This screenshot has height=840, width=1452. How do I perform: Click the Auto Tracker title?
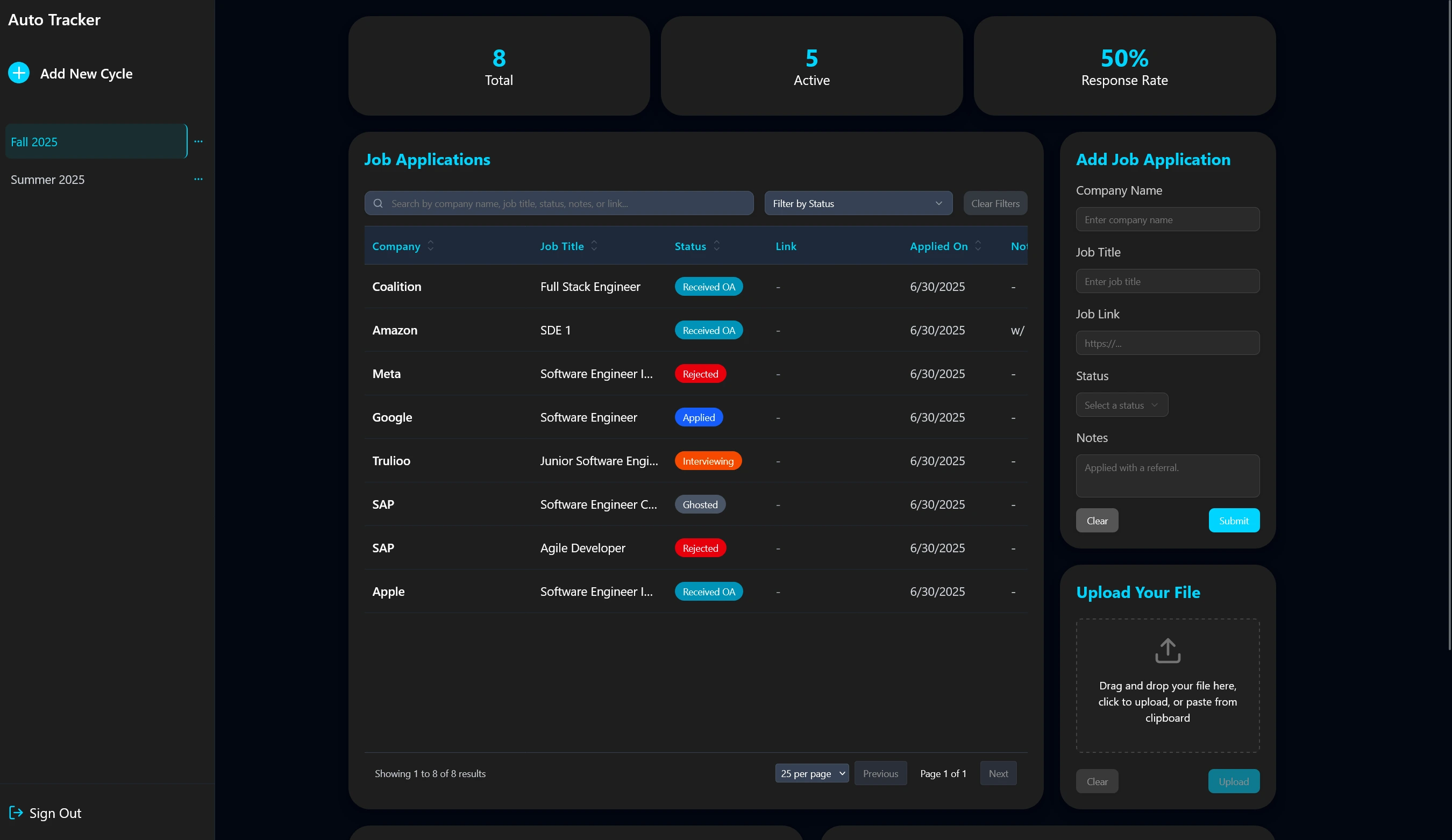point(54,19)
